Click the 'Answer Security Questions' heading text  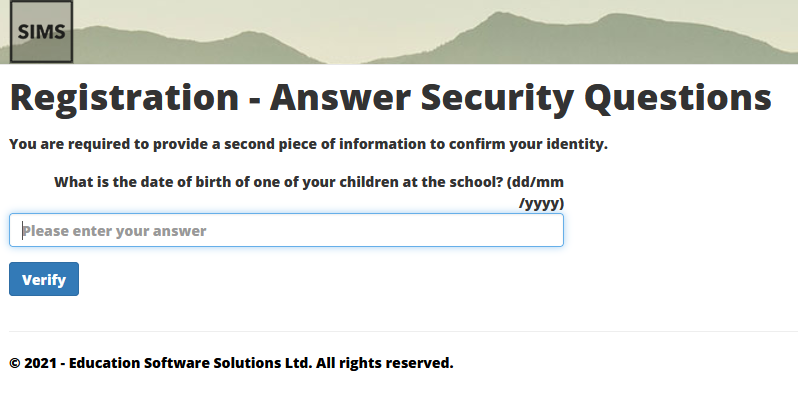pyautogui.click(x=521, y=98)
